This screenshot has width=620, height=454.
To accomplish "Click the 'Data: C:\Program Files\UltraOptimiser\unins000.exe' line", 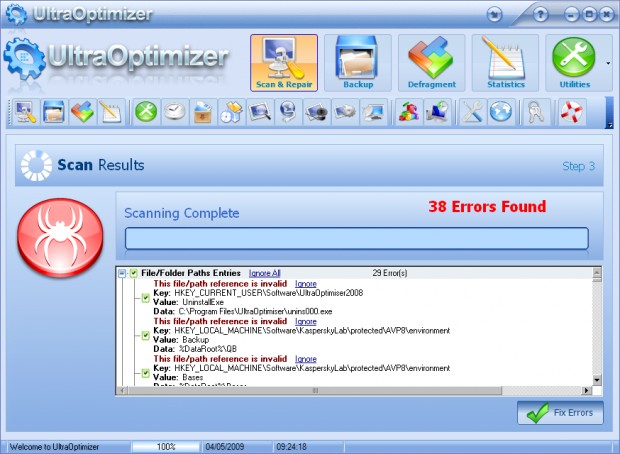I will pyautogui.click(x=243, y=312).
